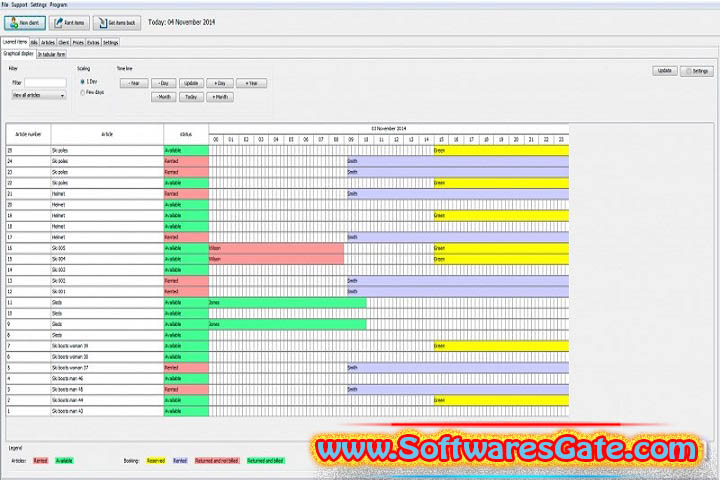Select the Smith rental bar on article 3 Ski boots man
720x480 pixels.
(458, 390)
